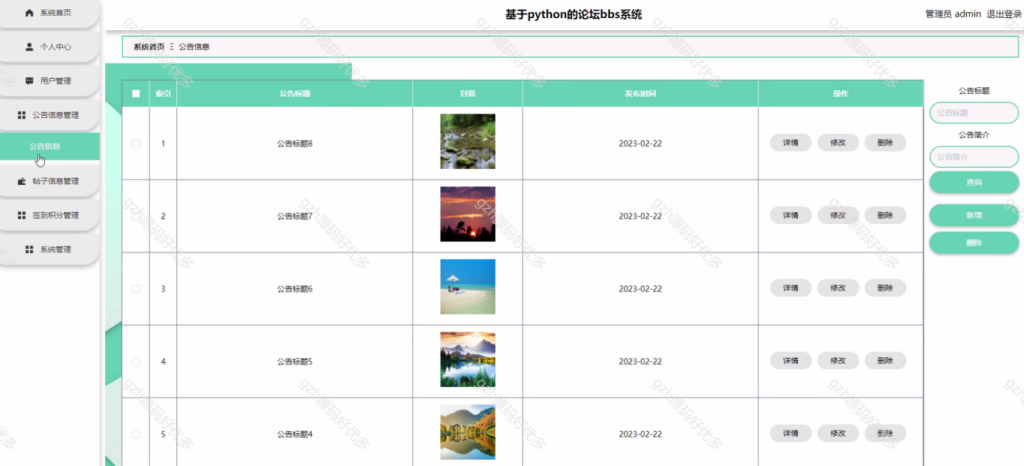Click 修改 for 公告标题7
The height and width of the screenshot is (466, 1024).
pos(838,215)
